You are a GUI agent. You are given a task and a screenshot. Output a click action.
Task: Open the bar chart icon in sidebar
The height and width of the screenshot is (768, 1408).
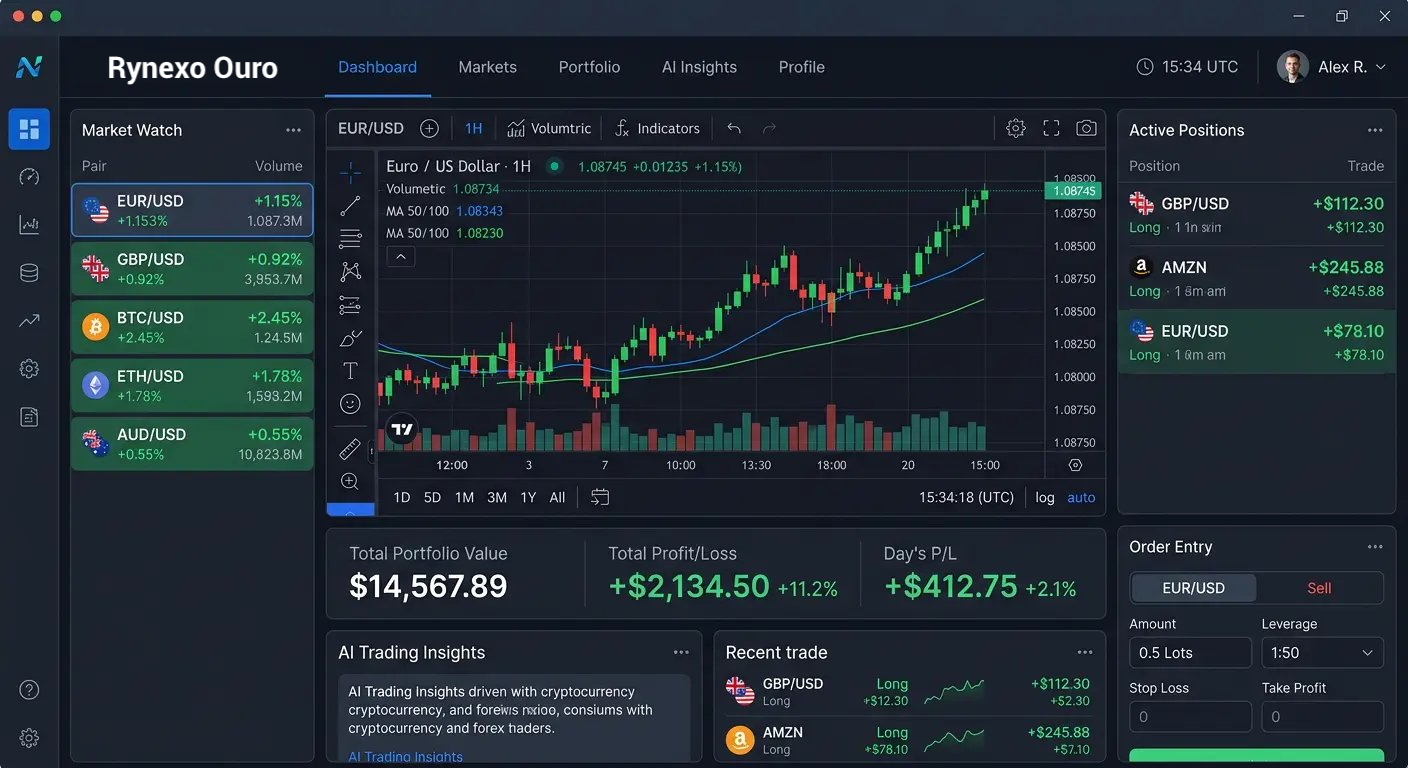(x=29, y=225)
